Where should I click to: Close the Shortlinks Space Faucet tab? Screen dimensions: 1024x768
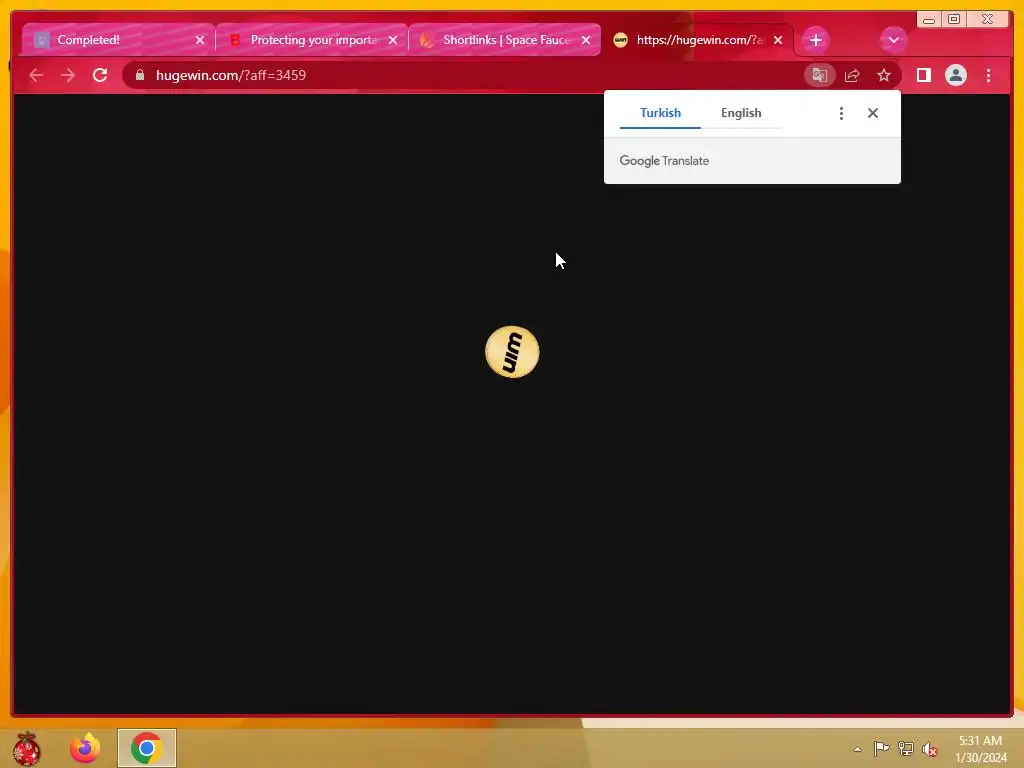[586, 40]
